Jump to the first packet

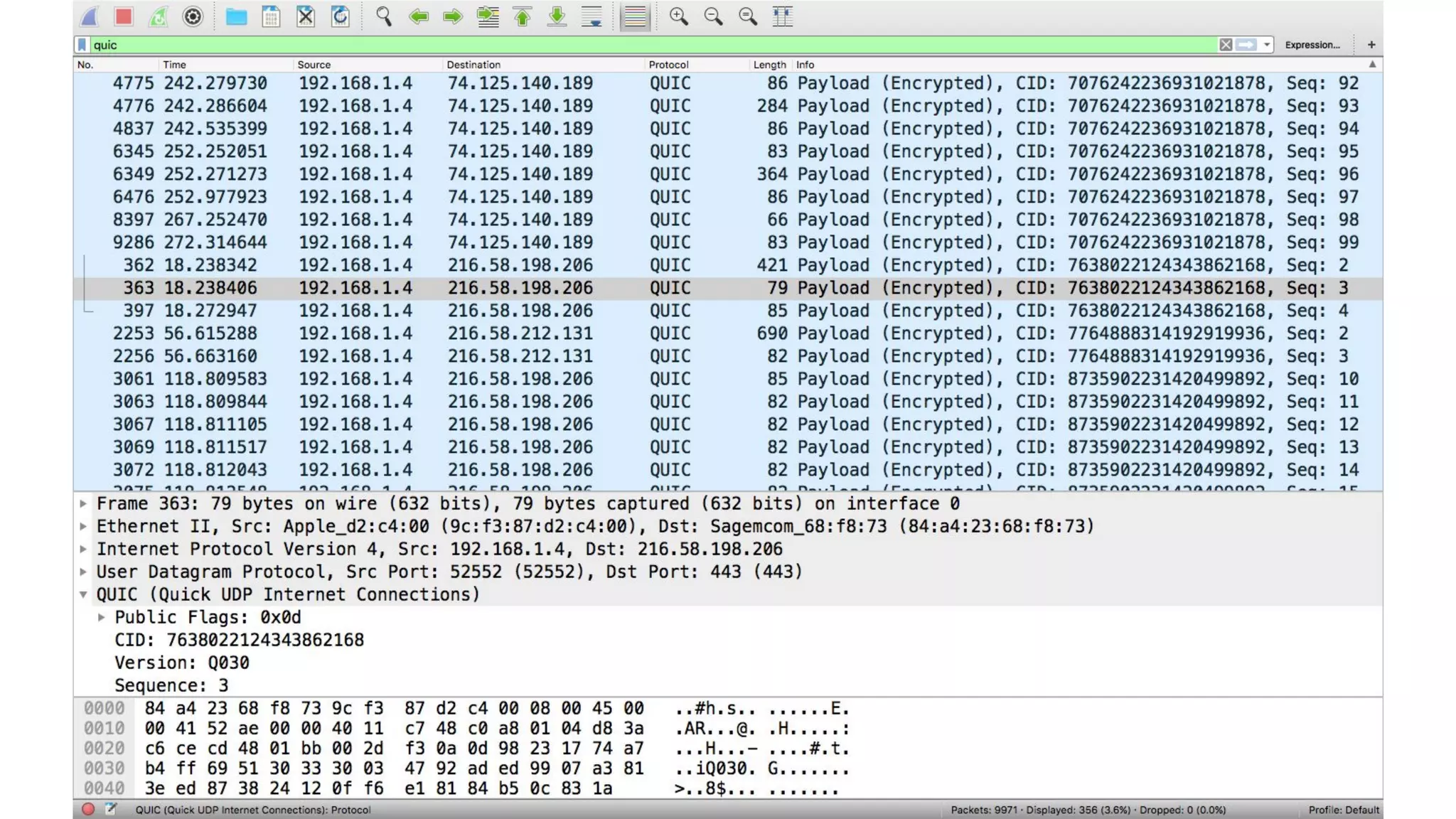pos(523,16)
